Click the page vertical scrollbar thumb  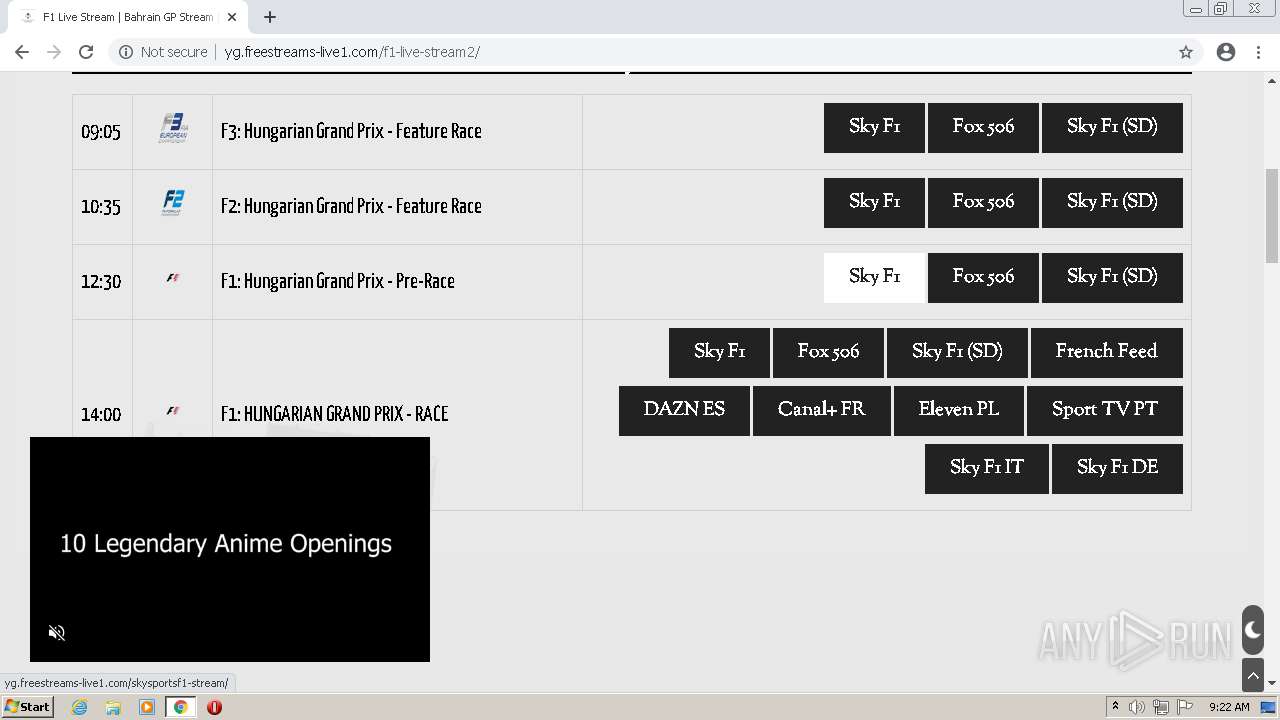coord(1272,215)
